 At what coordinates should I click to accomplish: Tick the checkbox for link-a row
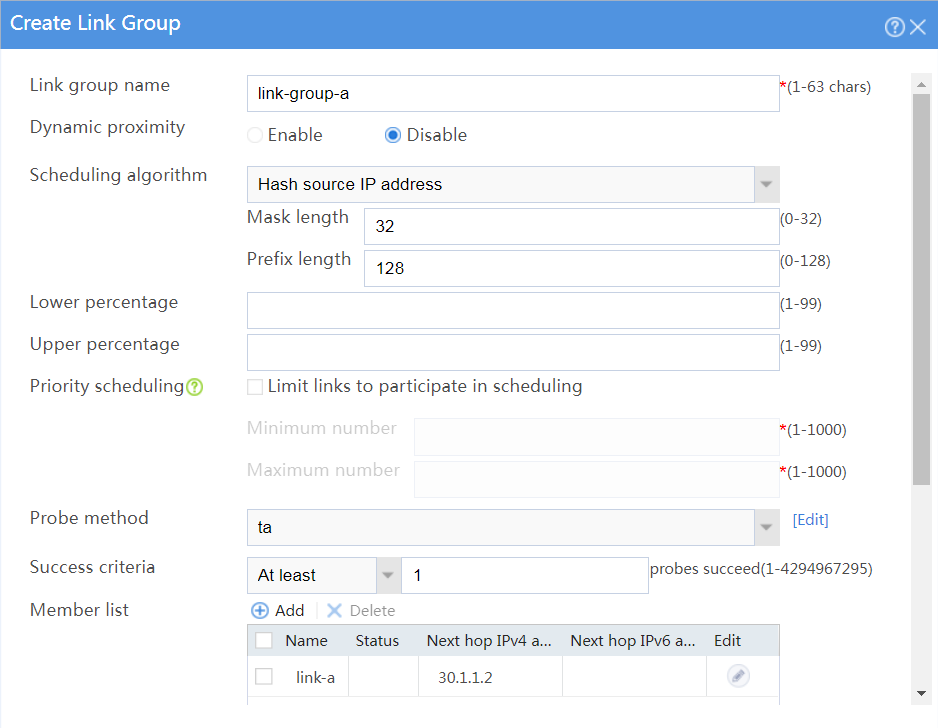(x=264, y=677)
